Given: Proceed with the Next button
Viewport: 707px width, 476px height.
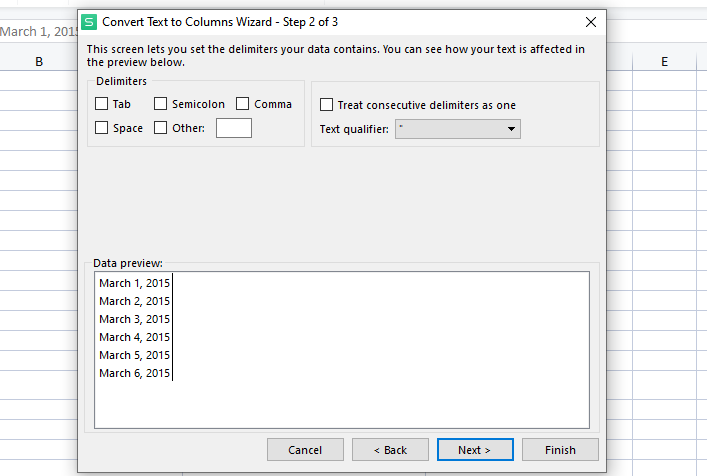Looking at the screenshot, I should [475, 450].
